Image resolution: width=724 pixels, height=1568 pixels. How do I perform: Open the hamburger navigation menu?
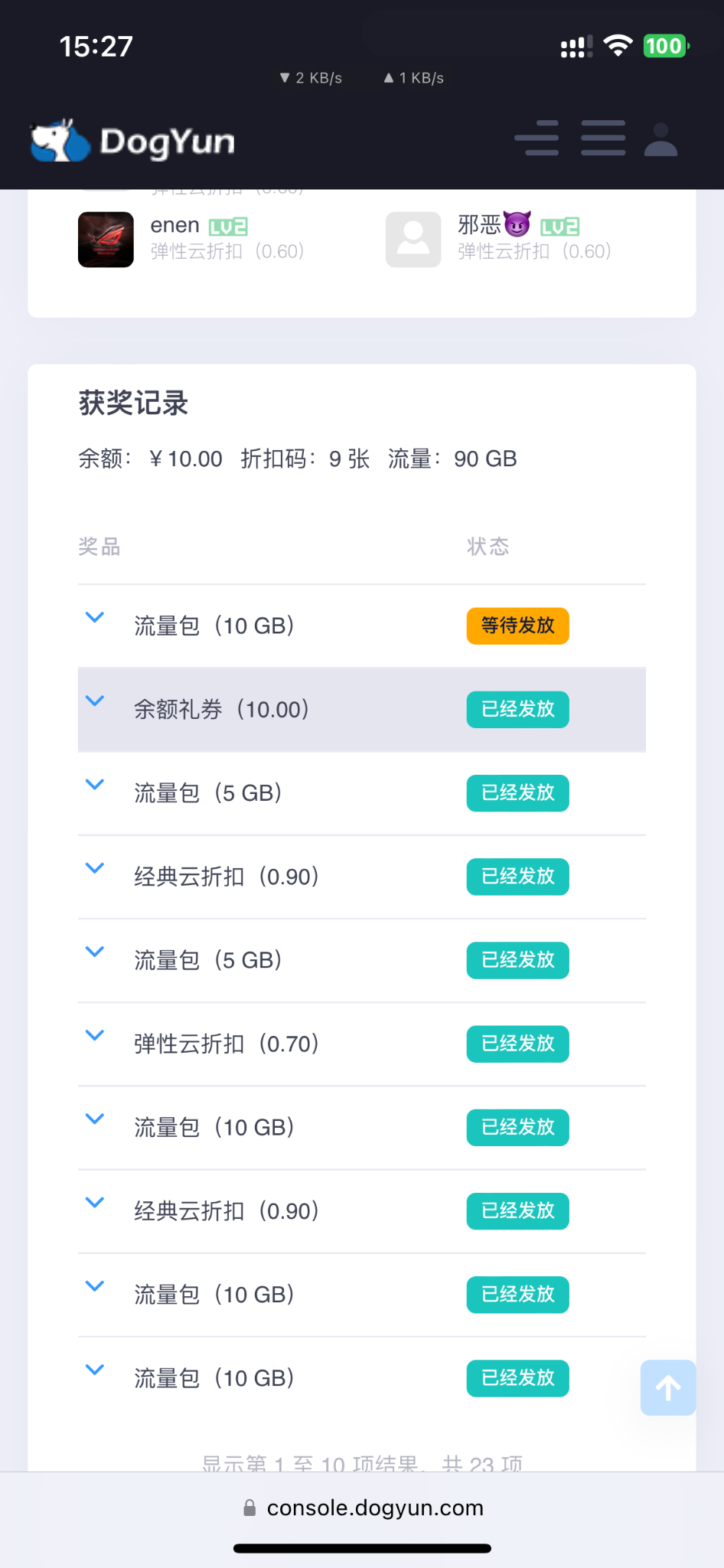click(603, 139)
